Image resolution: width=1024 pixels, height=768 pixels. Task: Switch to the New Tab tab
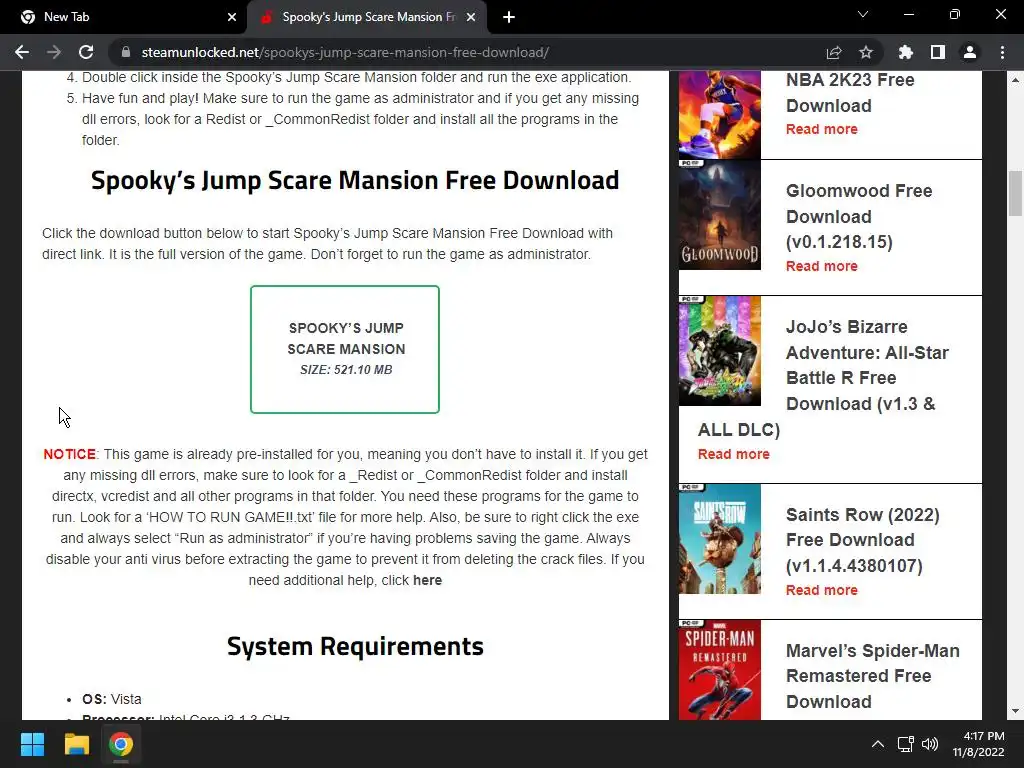[123, 17]
